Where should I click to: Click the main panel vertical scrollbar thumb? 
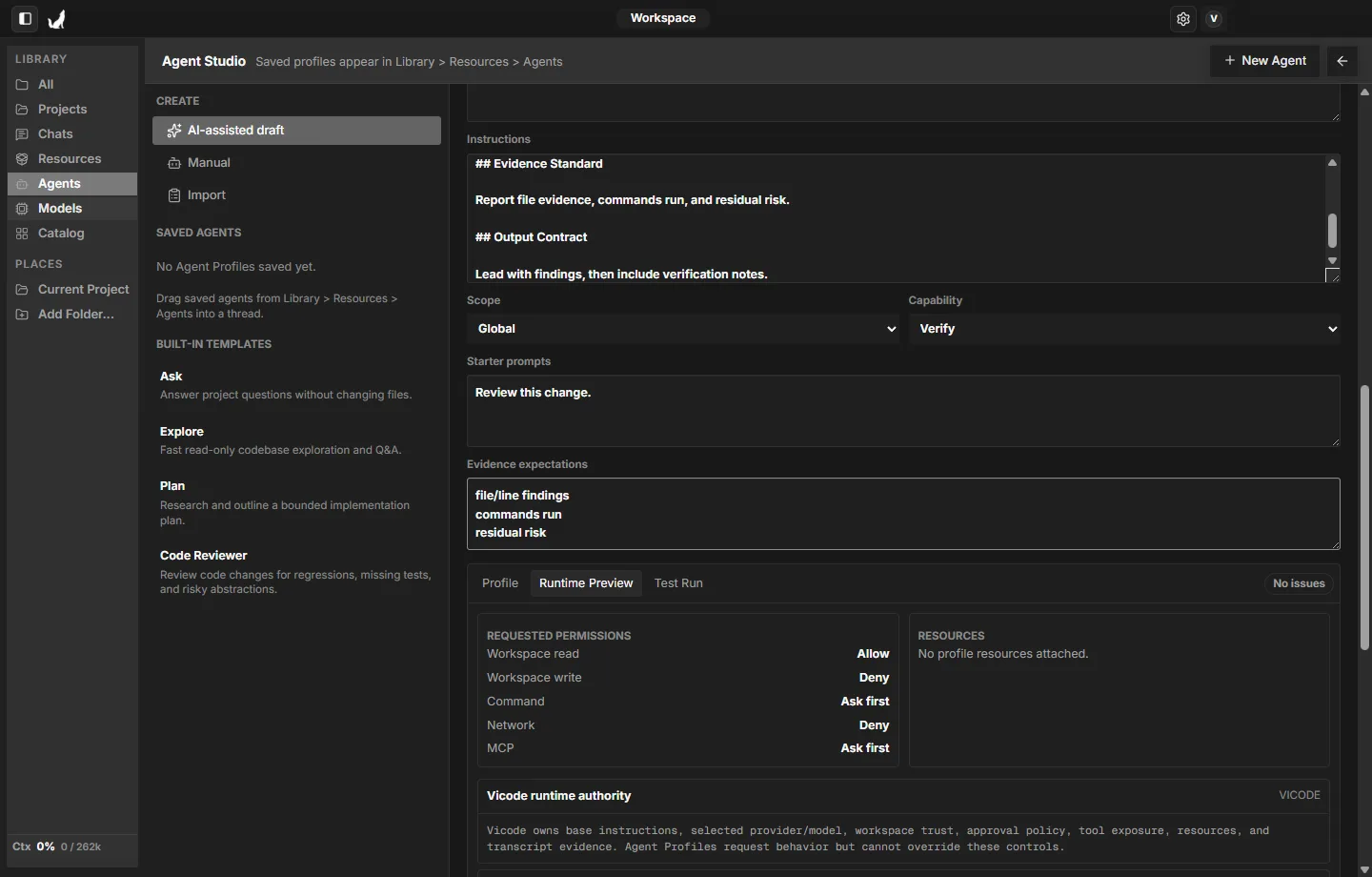click(x=1364, y=518)
